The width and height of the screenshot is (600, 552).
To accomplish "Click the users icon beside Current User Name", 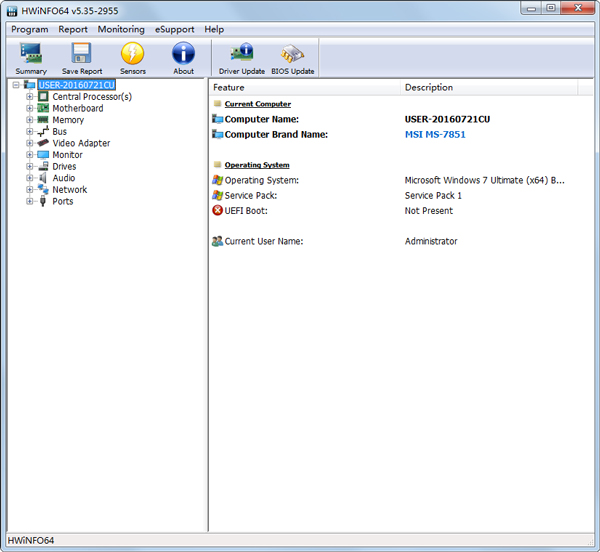I will coord(217,241).
